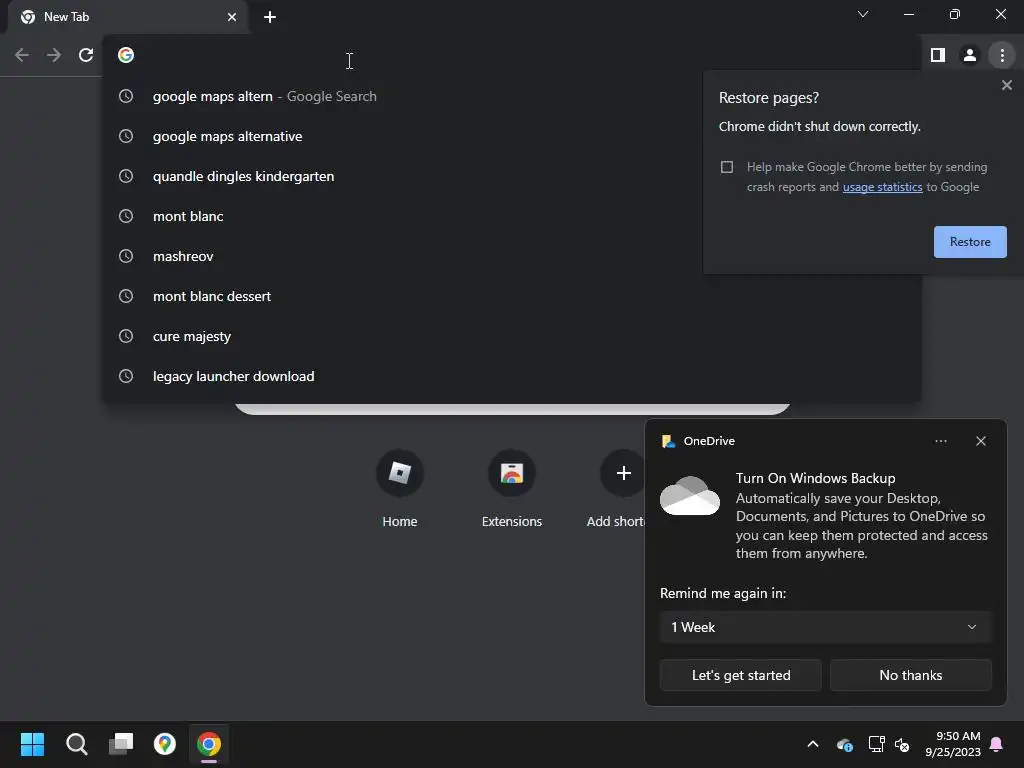Open the Chrome profile avatar icon
Viewport: 1024px width, 768px height.
pos(970,56)
